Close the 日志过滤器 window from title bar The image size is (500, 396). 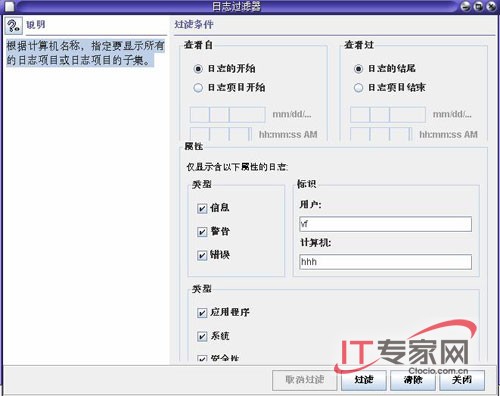point(491,6)
